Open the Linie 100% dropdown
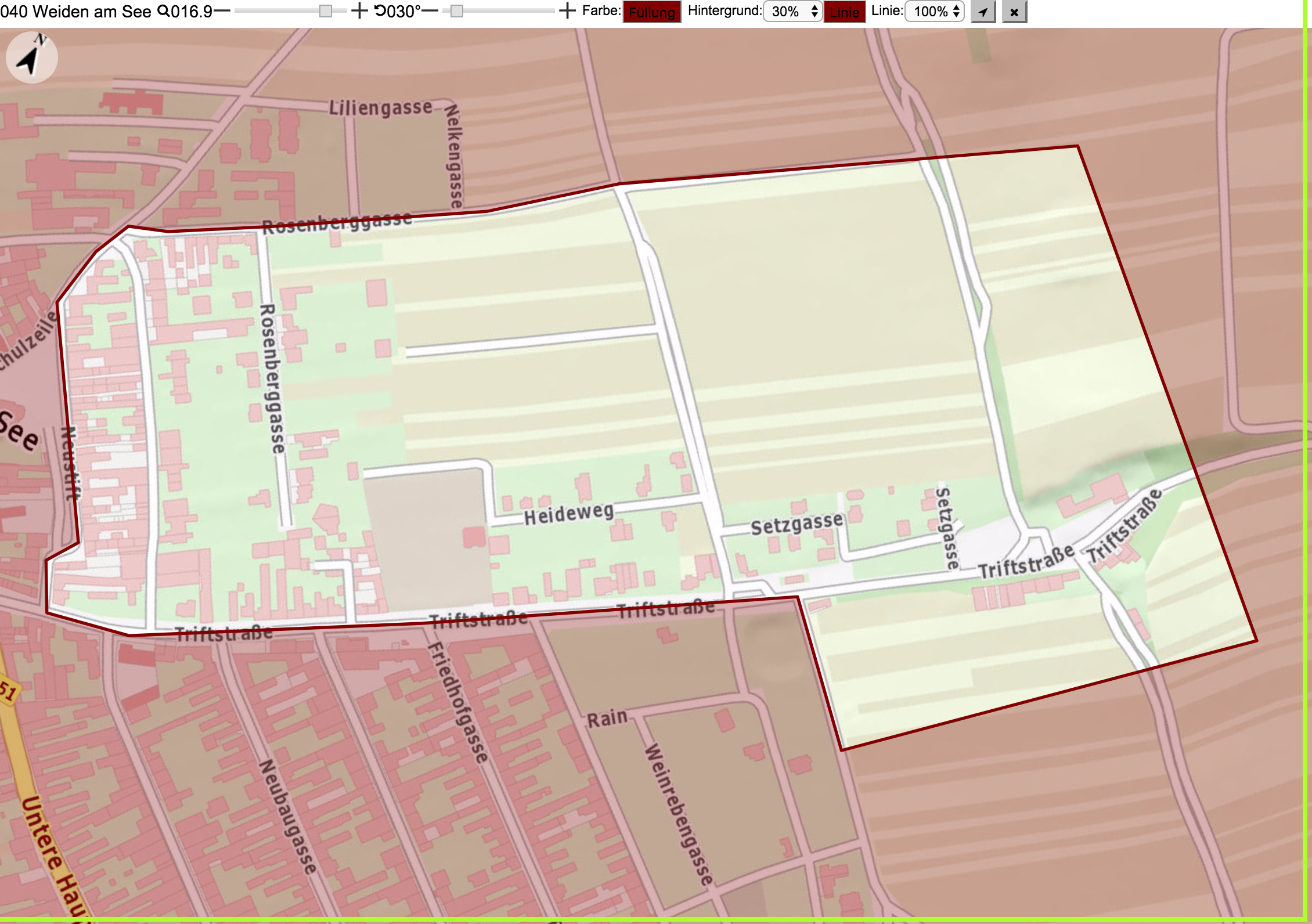1312x924 pixels. (935, 12)
